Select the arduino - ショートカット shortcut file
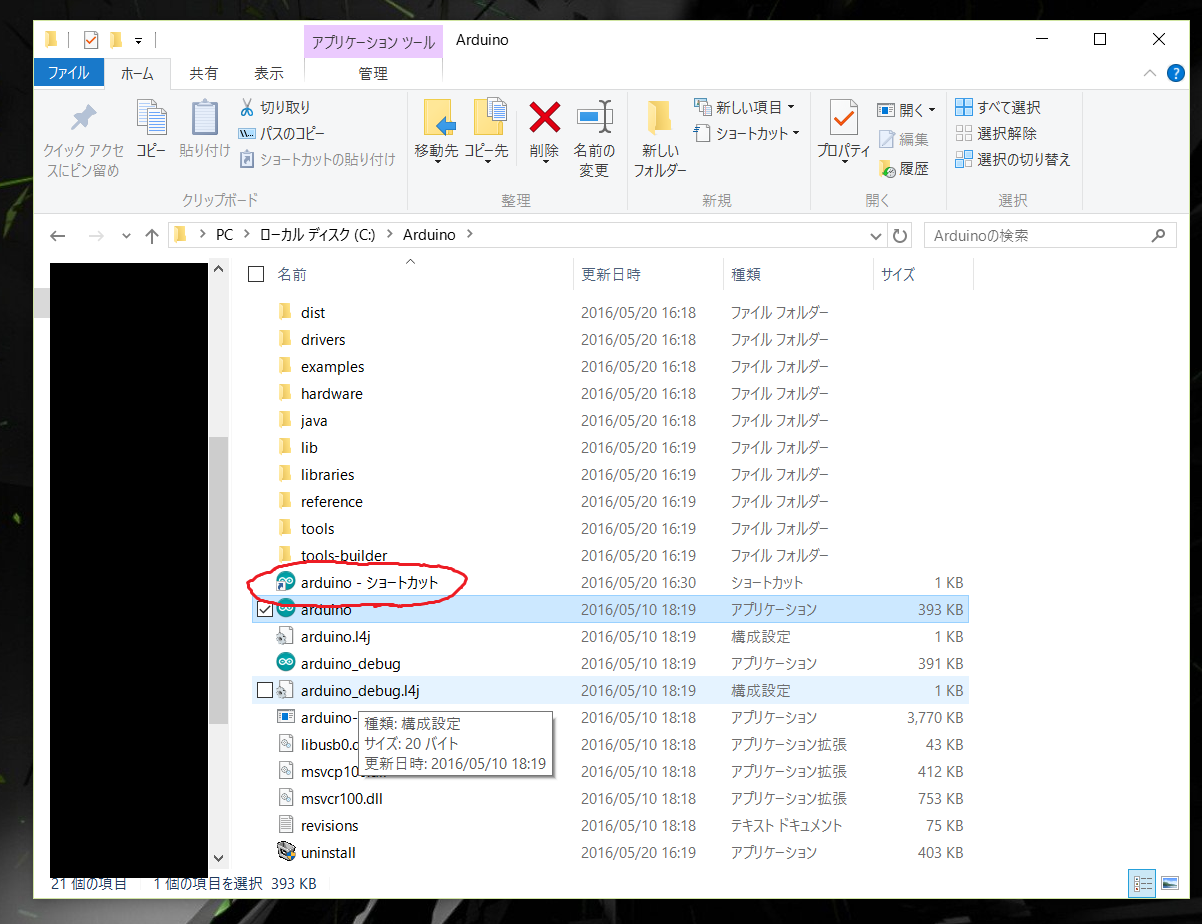1202x924 pixels. tap(610, 582)
